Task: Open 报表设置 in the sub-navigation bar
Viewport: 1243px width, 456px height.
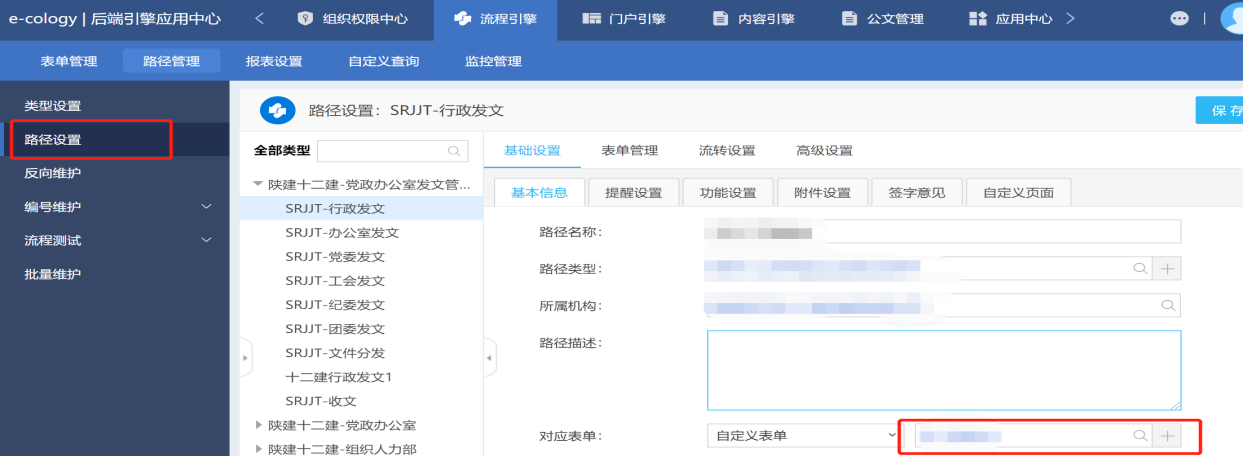Action: click(x=274, y=61)
